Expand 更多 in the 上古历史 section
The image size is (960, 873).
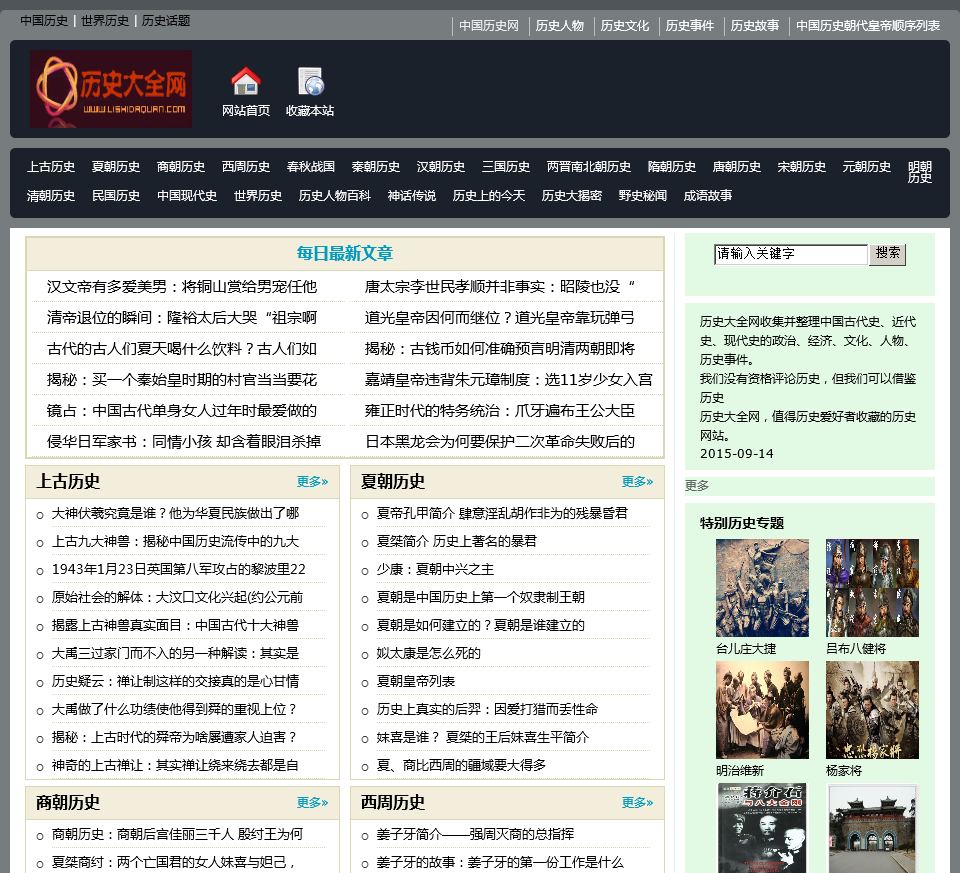312,482
